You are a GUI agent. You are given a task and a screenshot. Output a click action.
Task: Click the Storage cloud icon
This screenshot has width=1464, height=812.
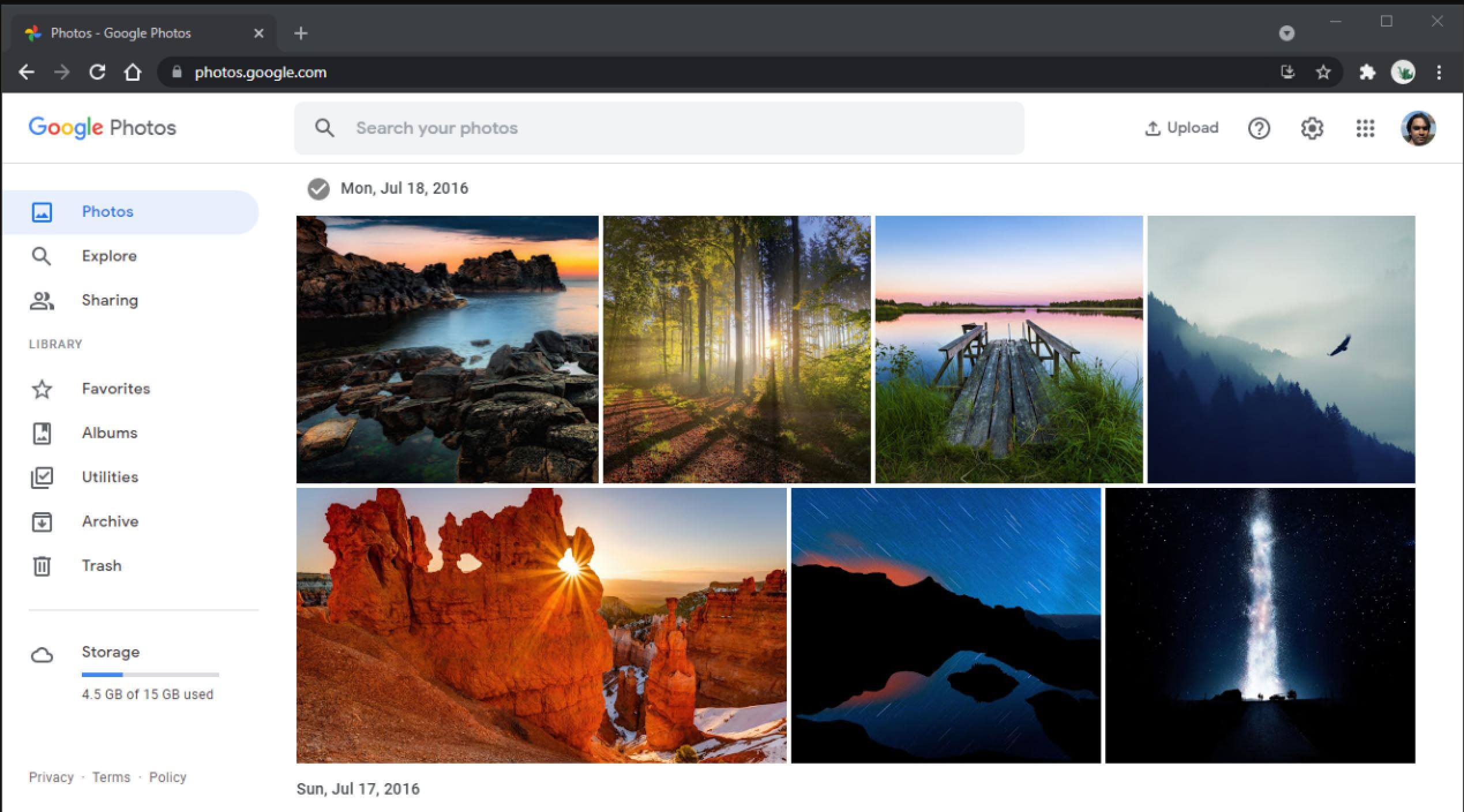(42, 655)
